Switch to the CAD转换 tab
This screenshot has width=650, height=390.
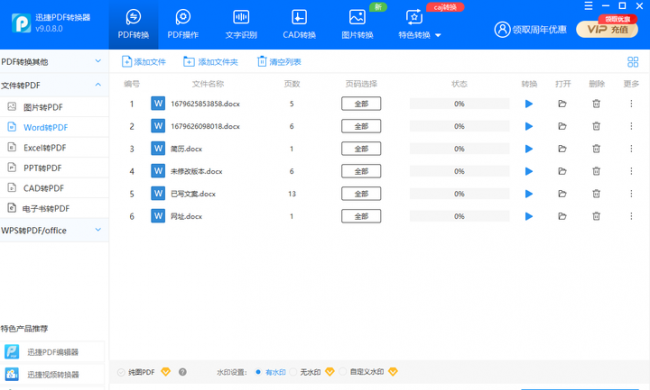tap(299, 25)
